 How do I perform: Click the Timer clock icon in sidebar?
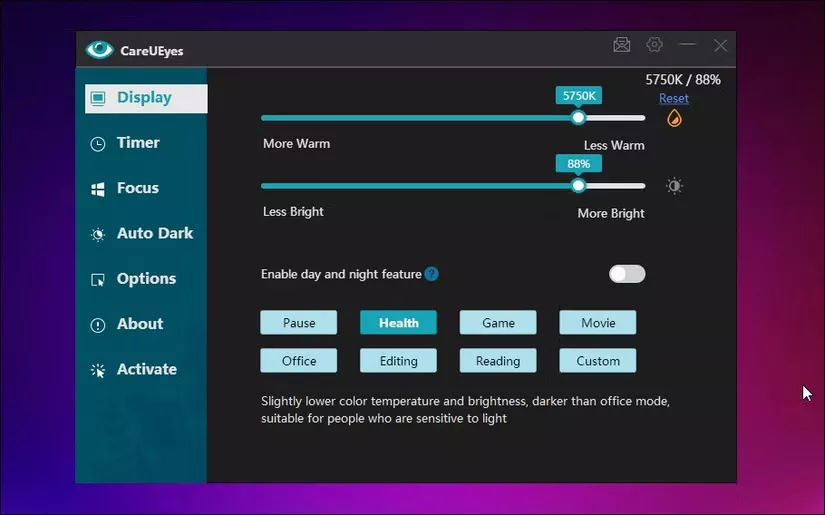(x=98, y=144)
